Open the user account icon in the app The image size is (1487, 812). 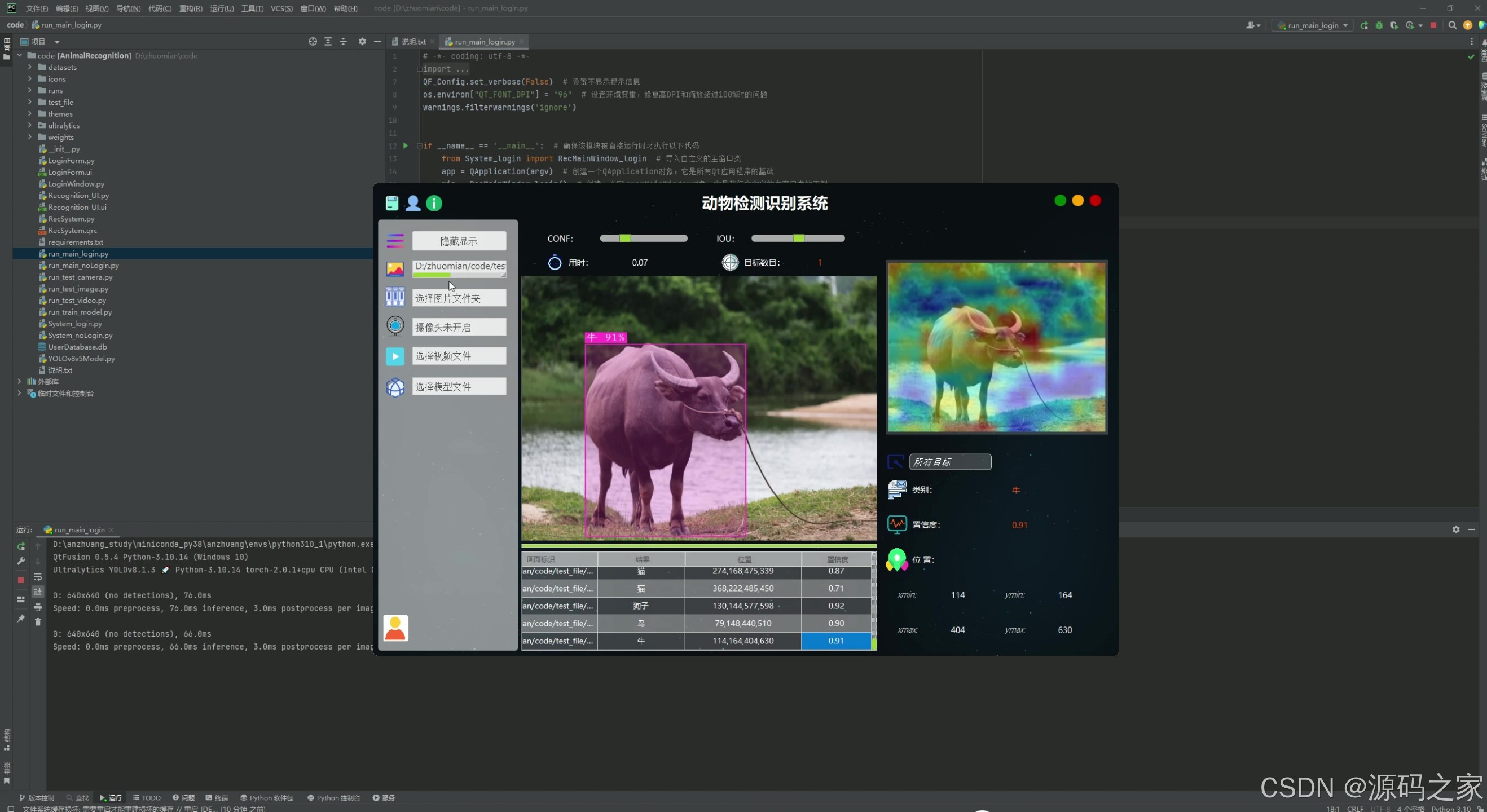[x=413, y=202]
